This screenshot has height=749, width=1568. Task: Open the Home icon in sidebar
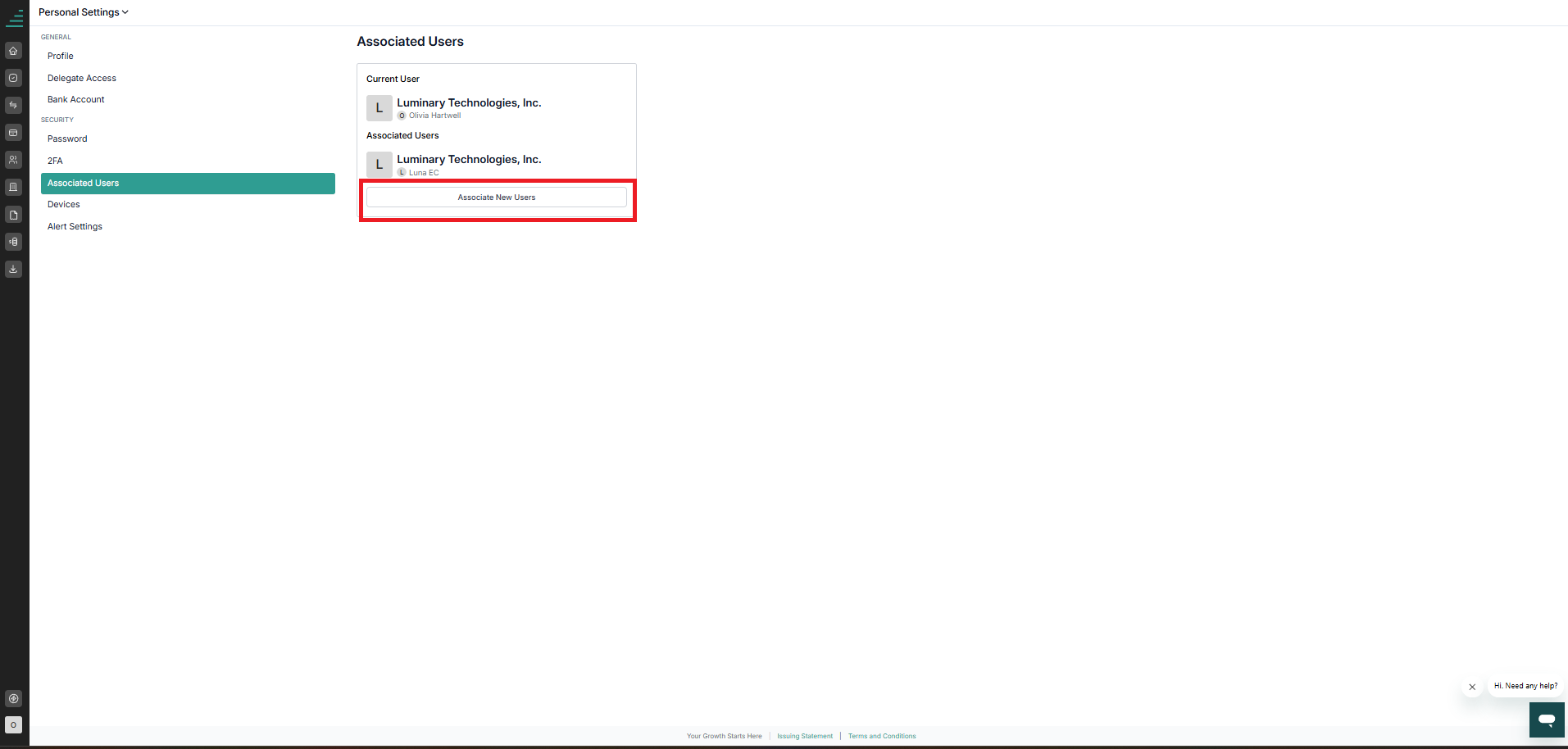13,51
